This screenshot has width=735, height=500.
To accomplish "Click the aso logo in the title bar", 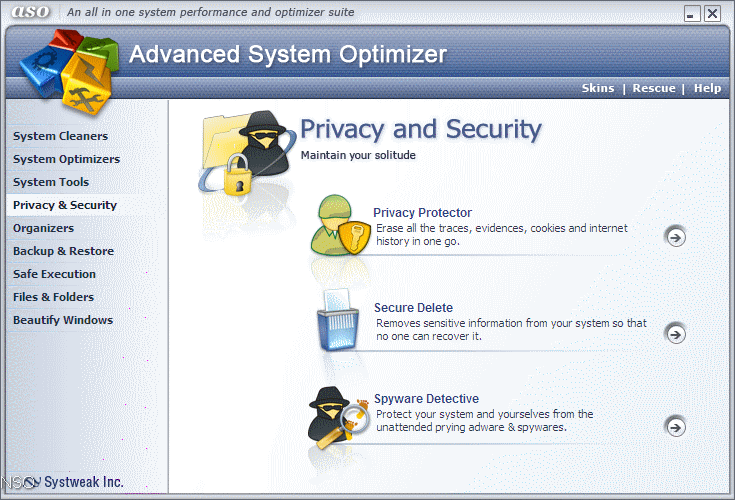I will coord(30,11).
